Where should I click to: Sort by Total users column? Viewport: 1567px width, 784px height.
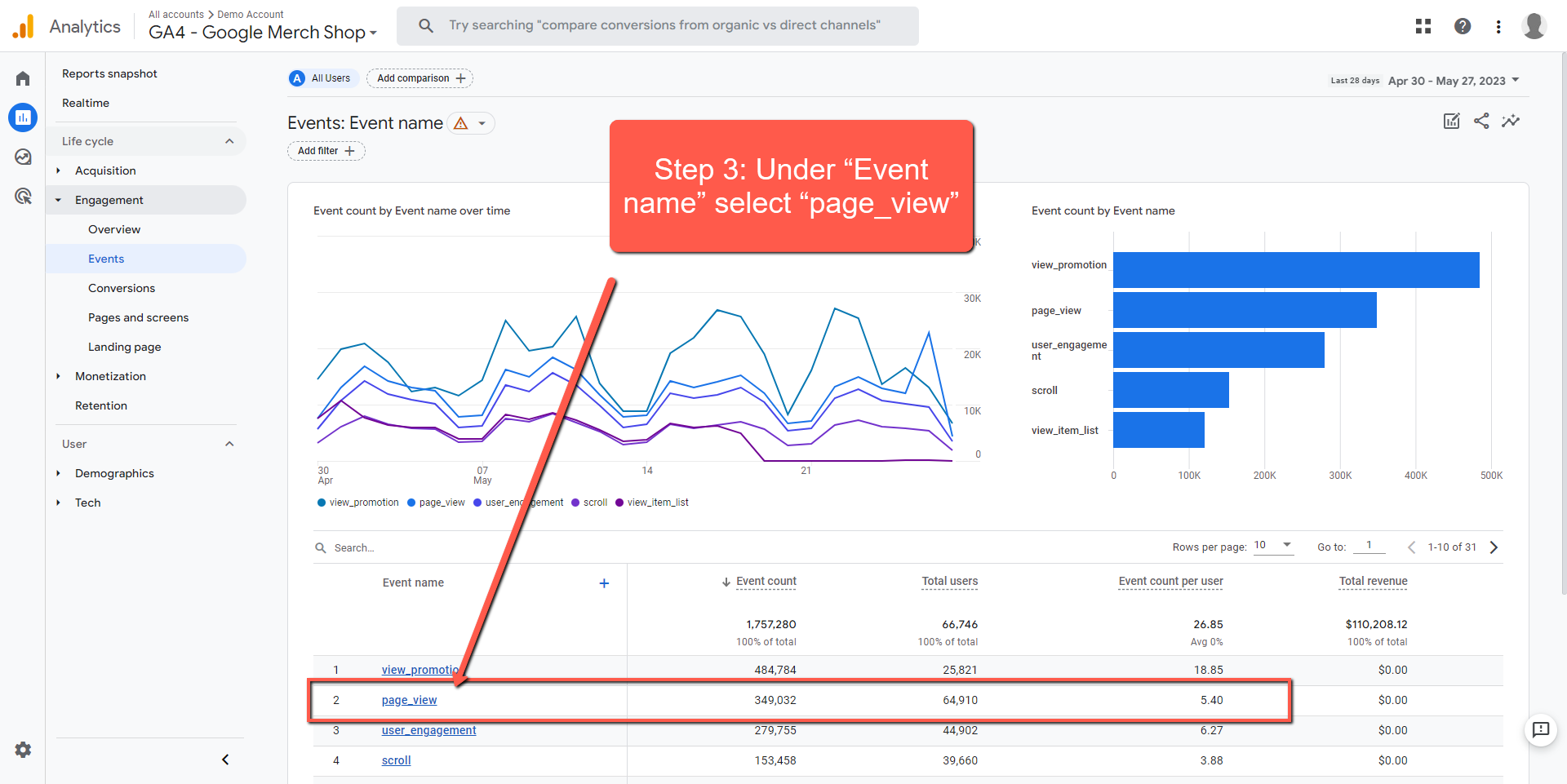click(949, 582)
